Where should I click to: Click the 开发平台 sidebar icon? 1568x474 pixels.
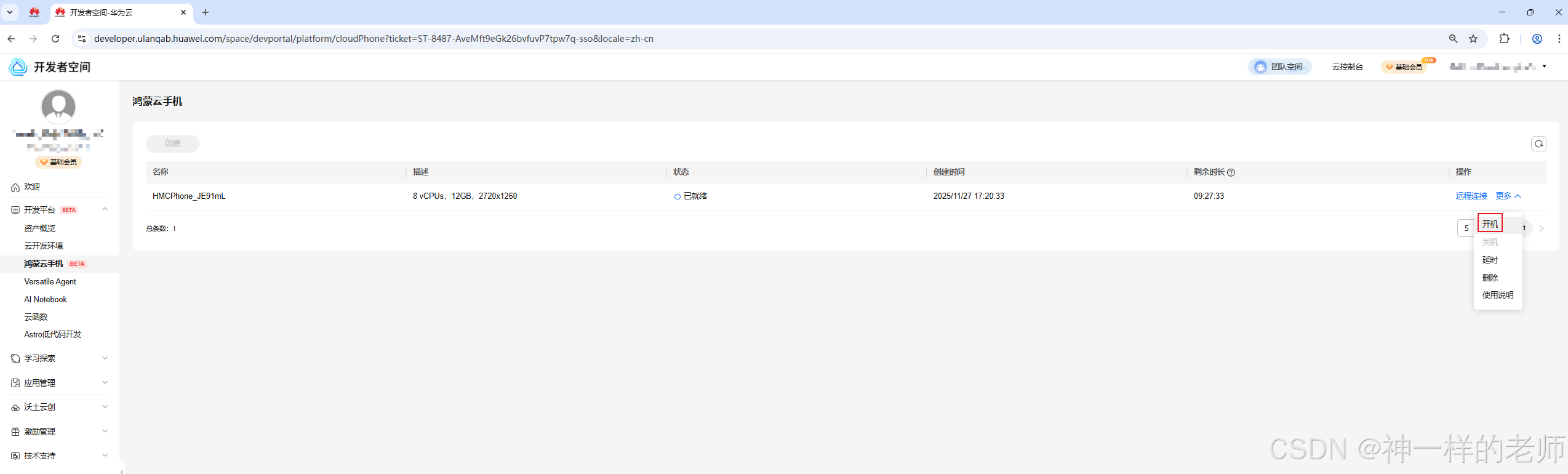(15, 210)
